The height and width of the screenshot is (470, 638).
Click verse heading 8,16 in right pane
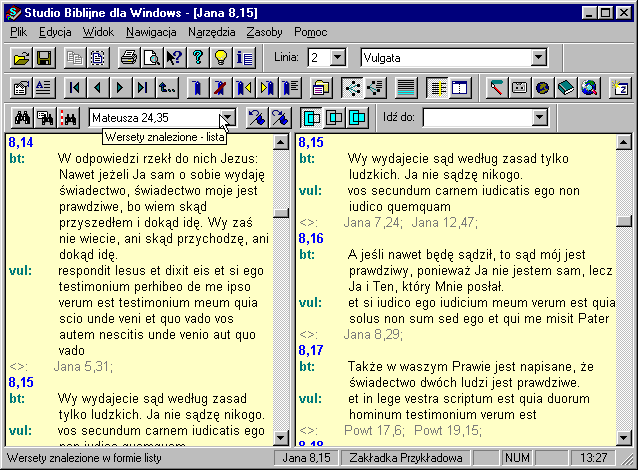[x=311, y=238]
